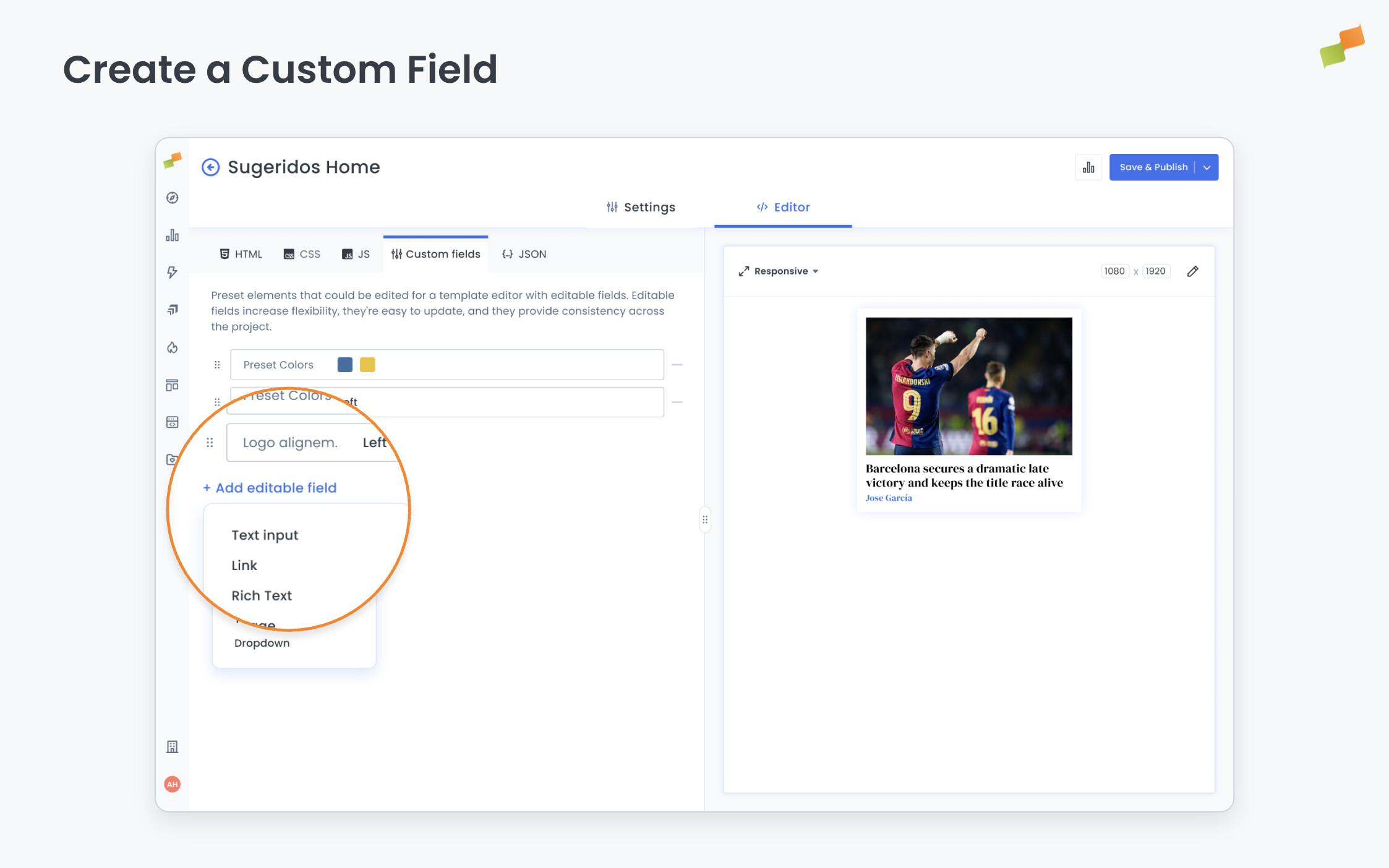Select Text input field type
This screenshot has height=868, width=1389.
265,535
